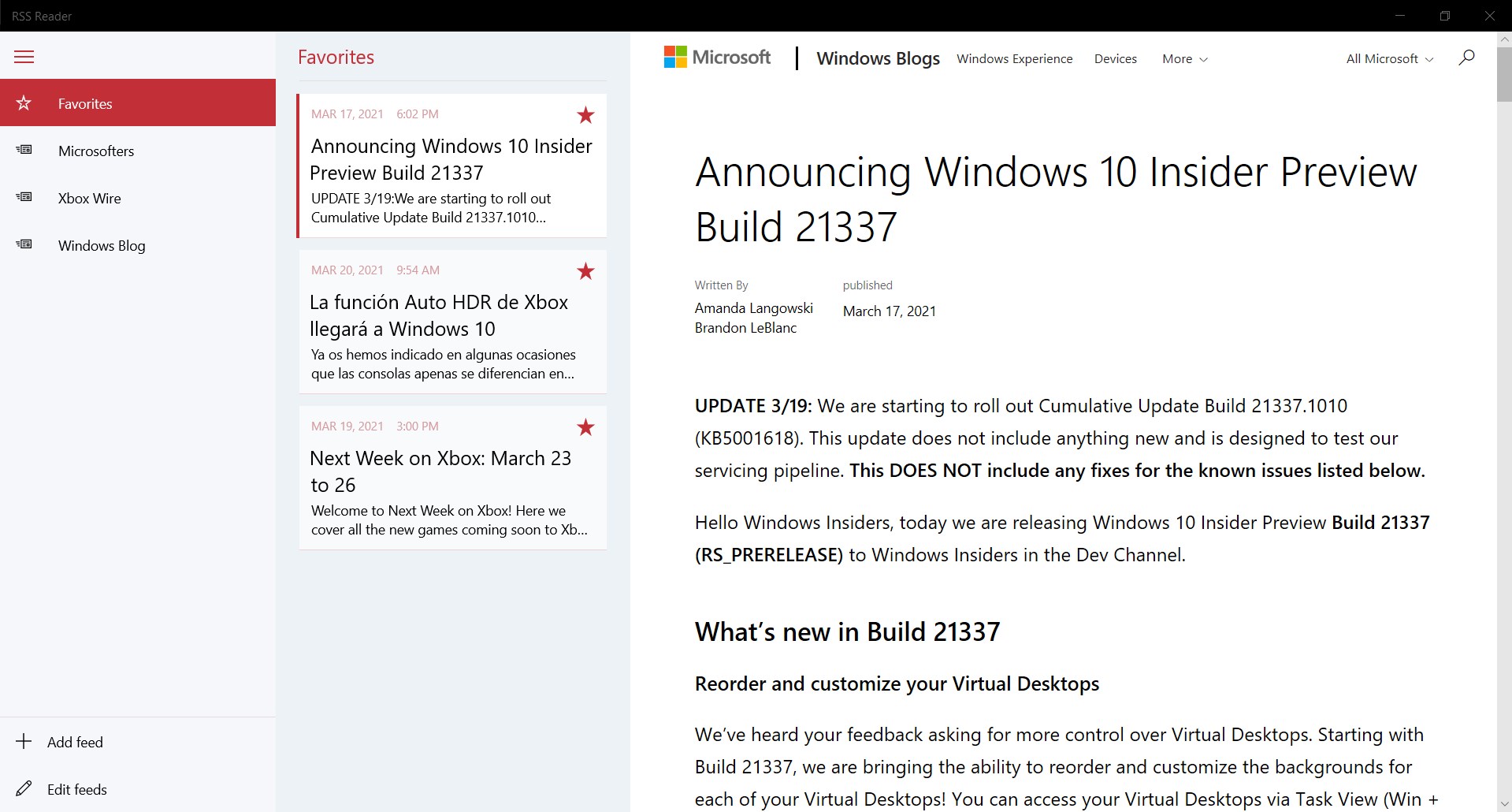Remove star from Next Week on Xbox
This screenshot has height=812, width=1512.
tap(585, 427)
